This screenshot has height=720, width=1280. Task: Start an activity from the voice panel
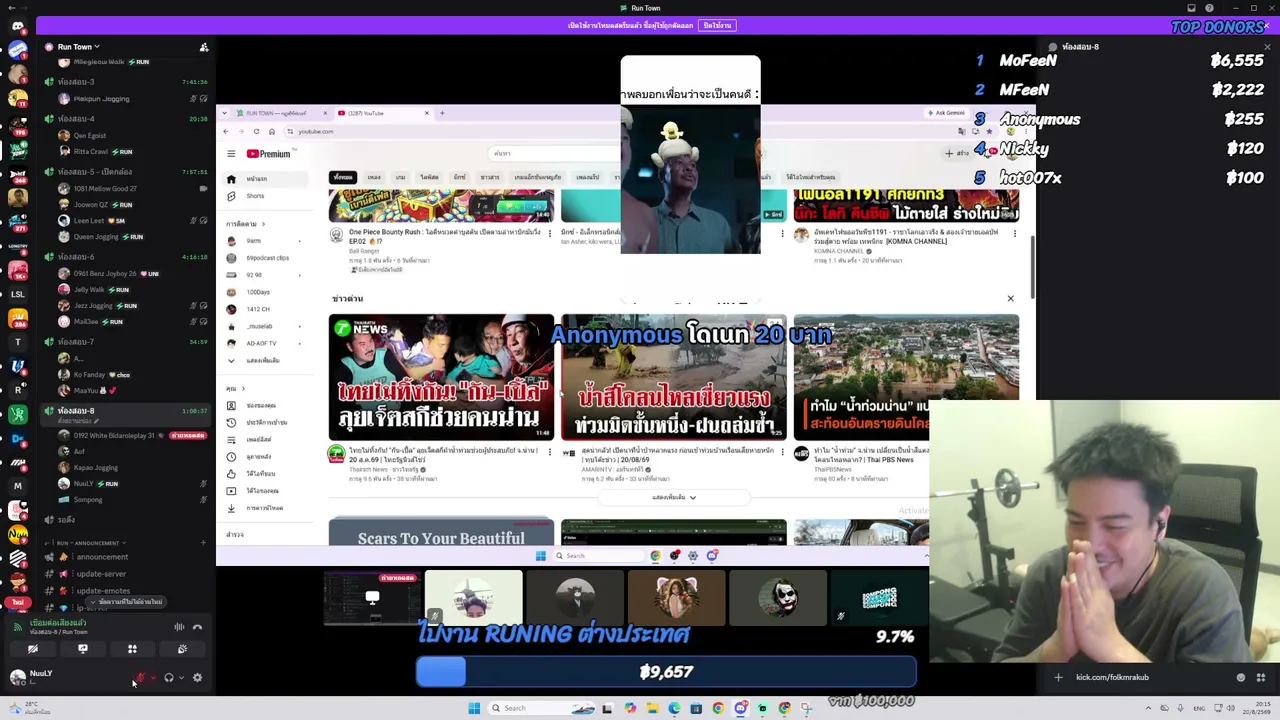(x=132, y=649)
